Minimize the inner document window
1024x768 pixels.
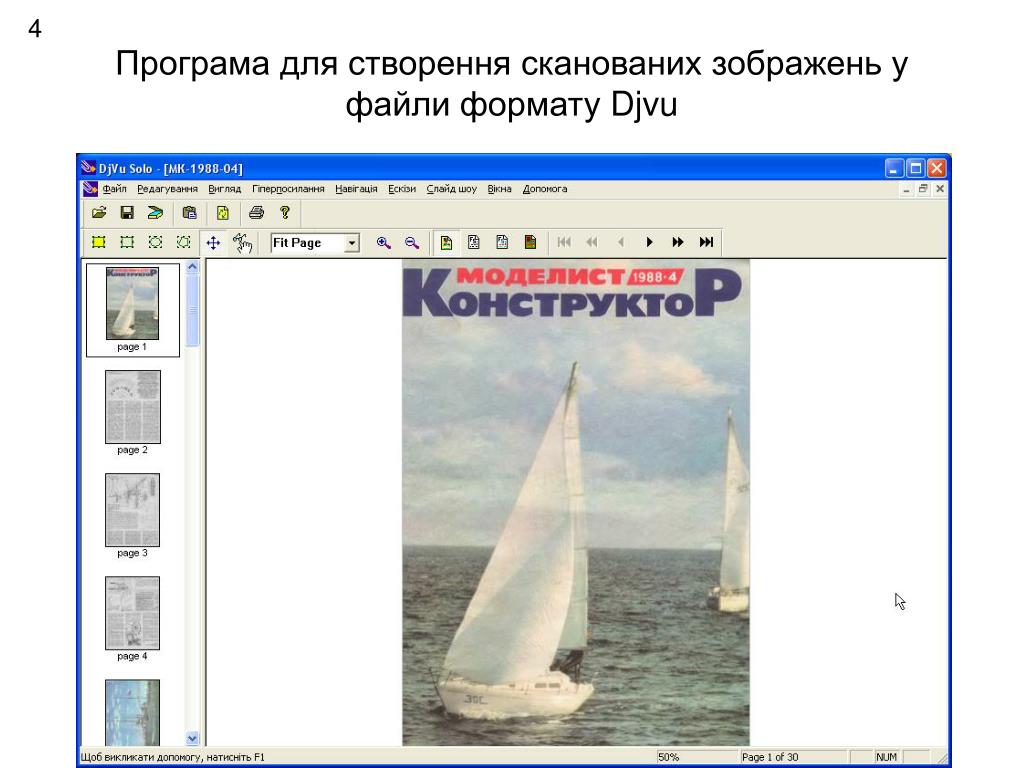(906, 189)
